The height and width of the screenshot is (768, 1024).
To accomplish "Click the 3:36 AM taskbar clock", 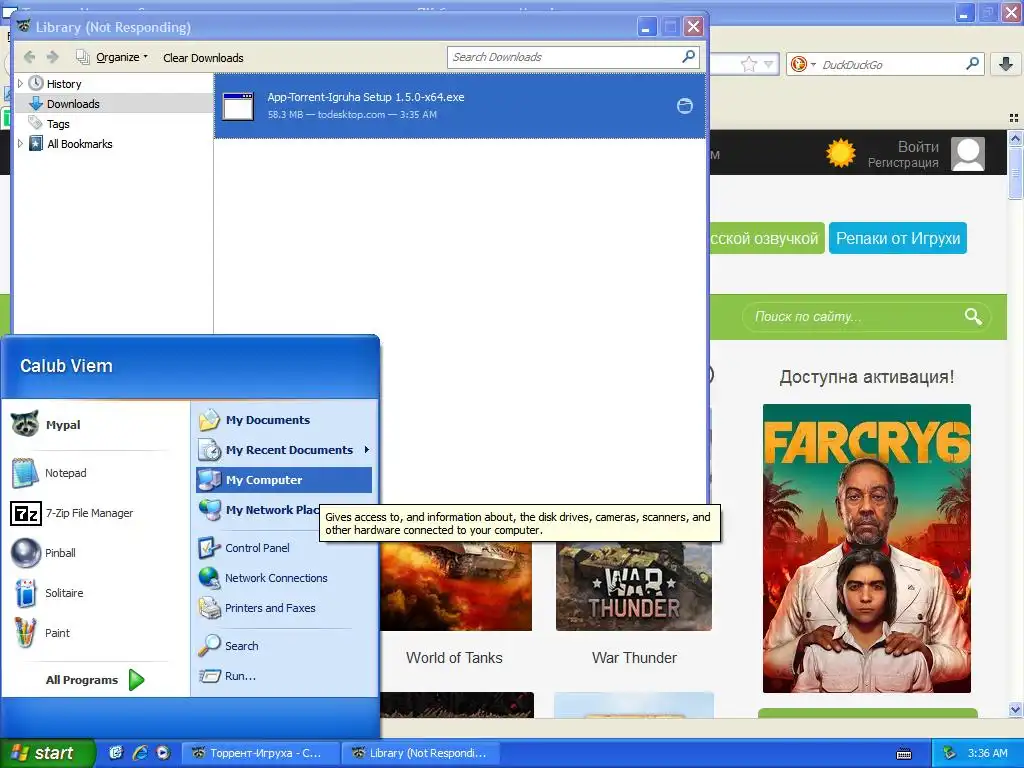I will point(987,753).
